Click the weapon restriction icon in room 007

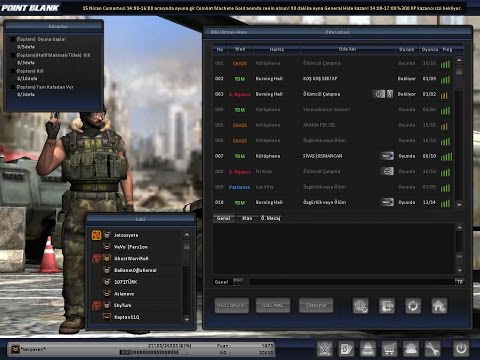(x=387, y=156)
